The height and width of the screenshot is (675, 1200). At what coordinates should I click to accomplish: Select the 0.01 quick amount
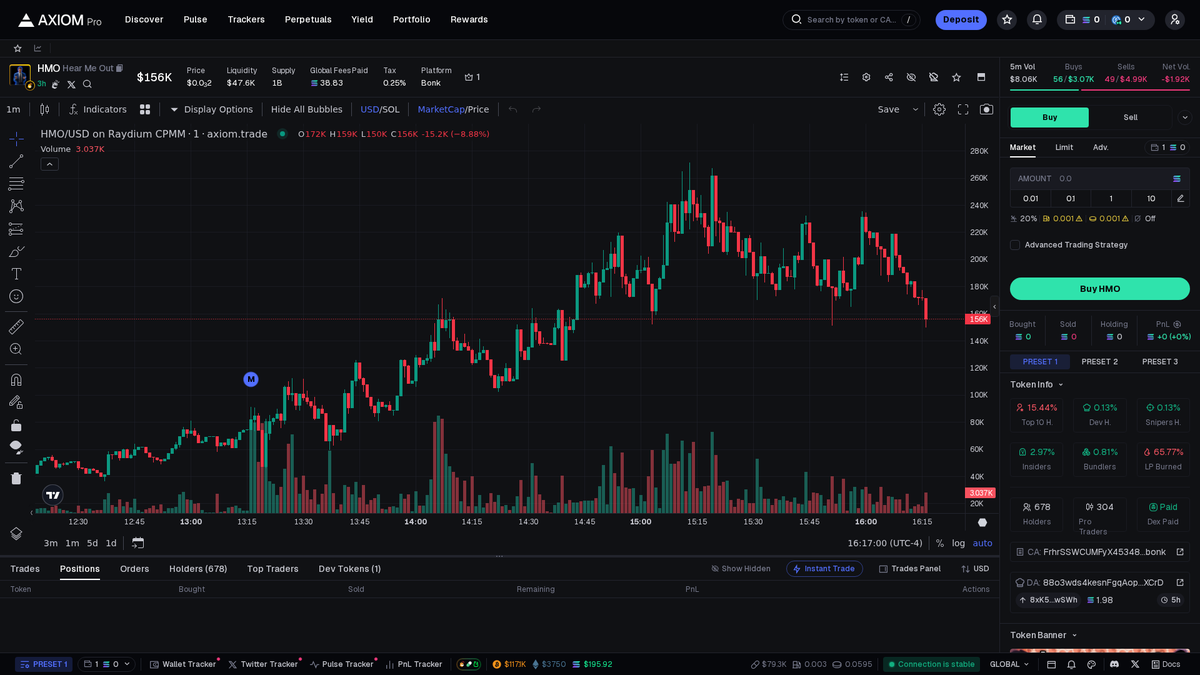[x=1030, y=198]
